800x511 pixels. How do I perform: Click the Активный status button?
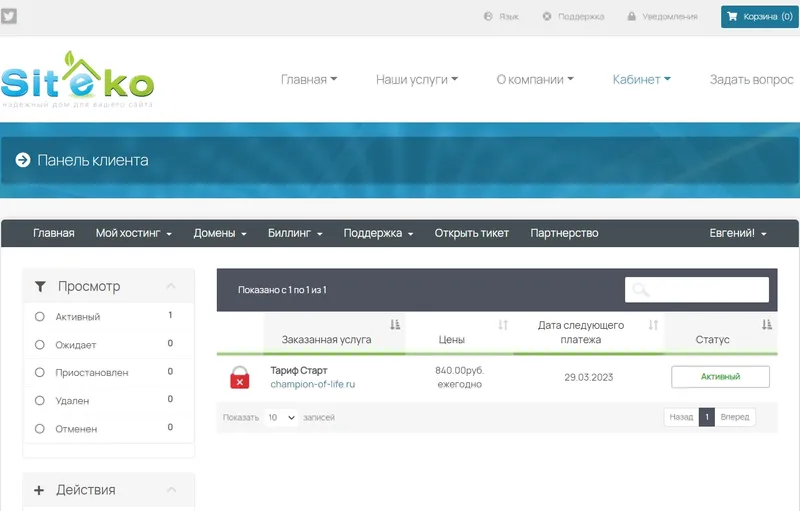(720, 377)
